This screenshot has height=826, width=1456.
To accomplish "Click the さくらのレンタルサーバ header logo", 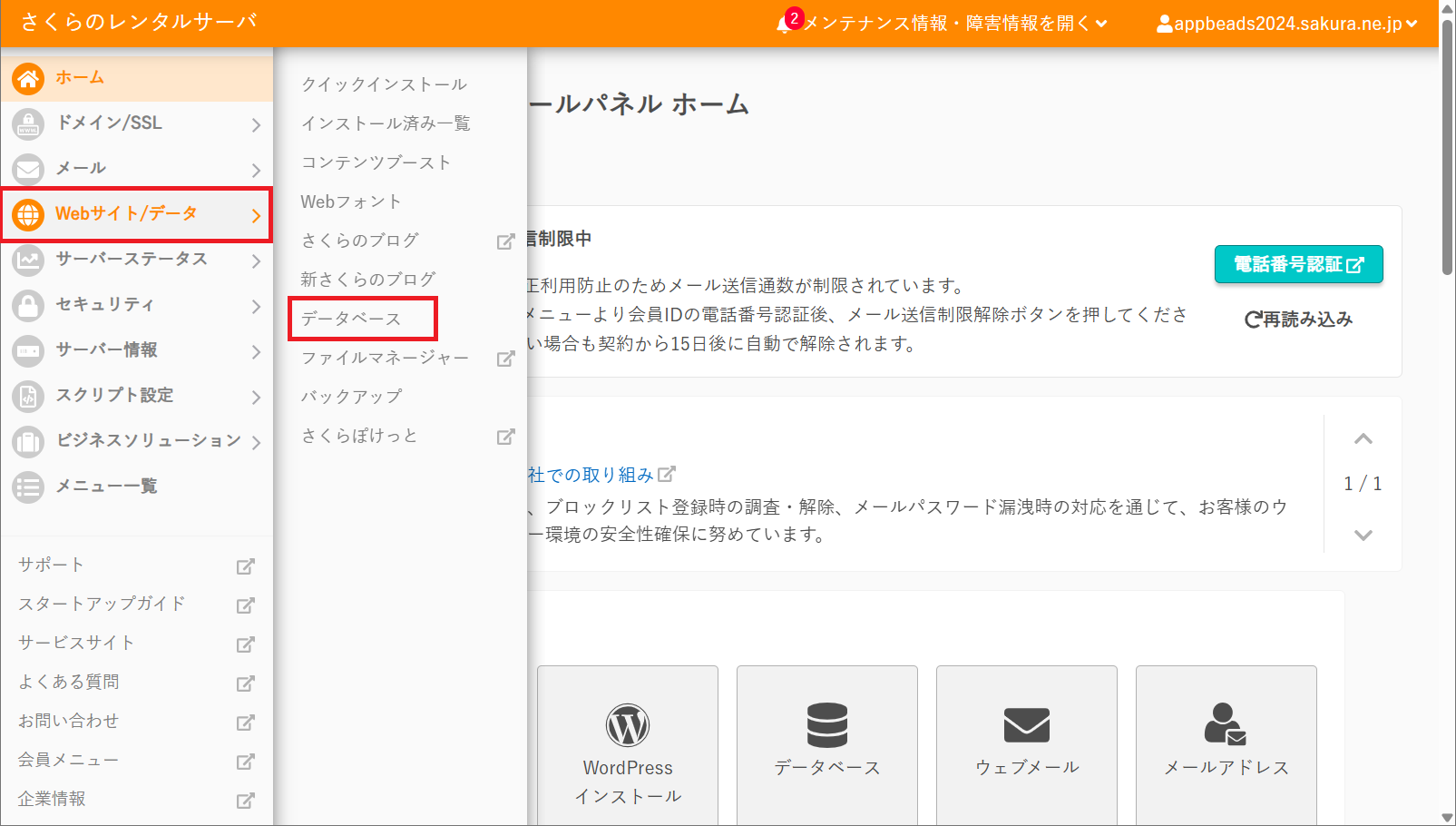I will click(x=139, y=22).
